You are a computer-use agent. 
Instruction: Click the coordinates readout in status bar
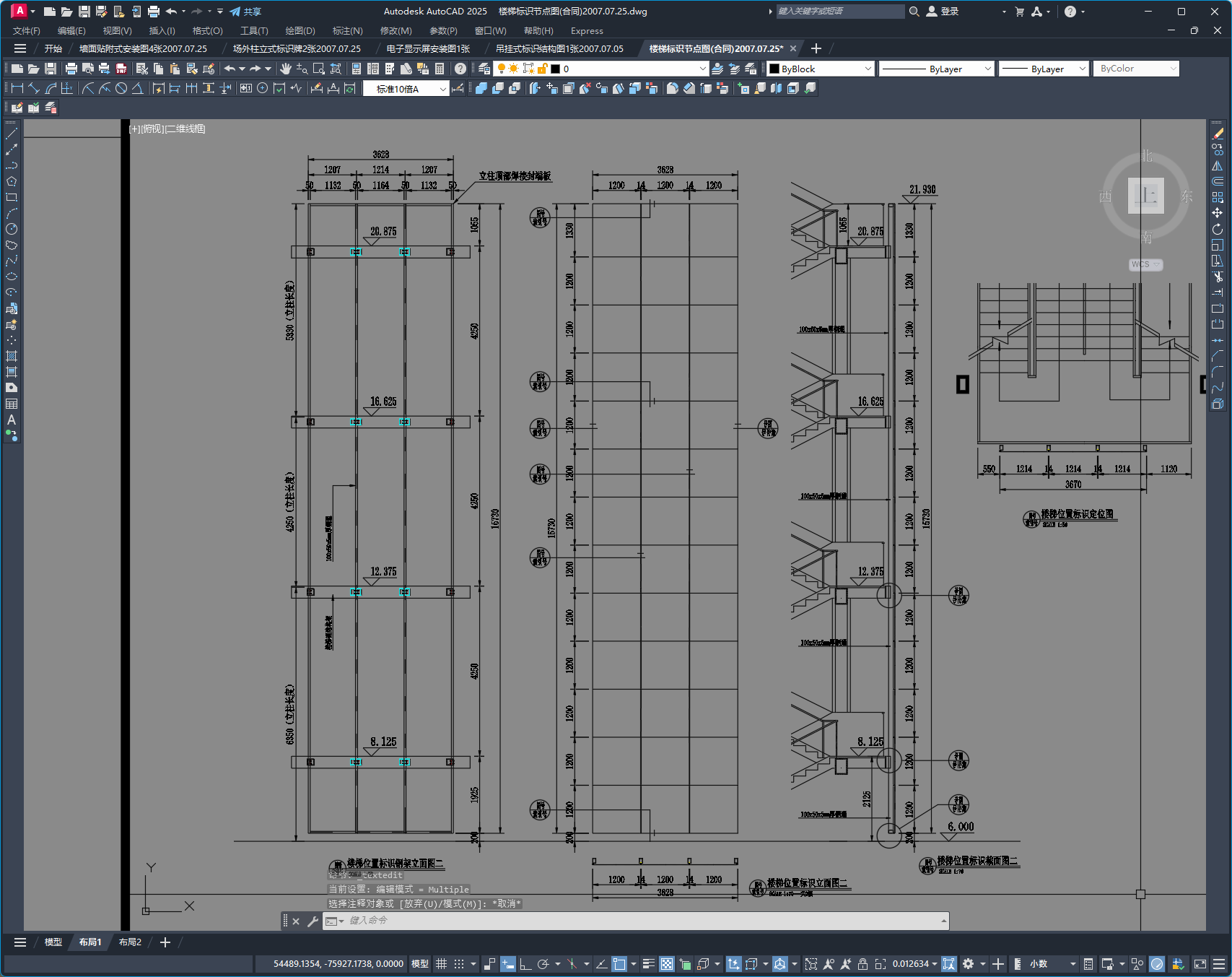point(338,963)
